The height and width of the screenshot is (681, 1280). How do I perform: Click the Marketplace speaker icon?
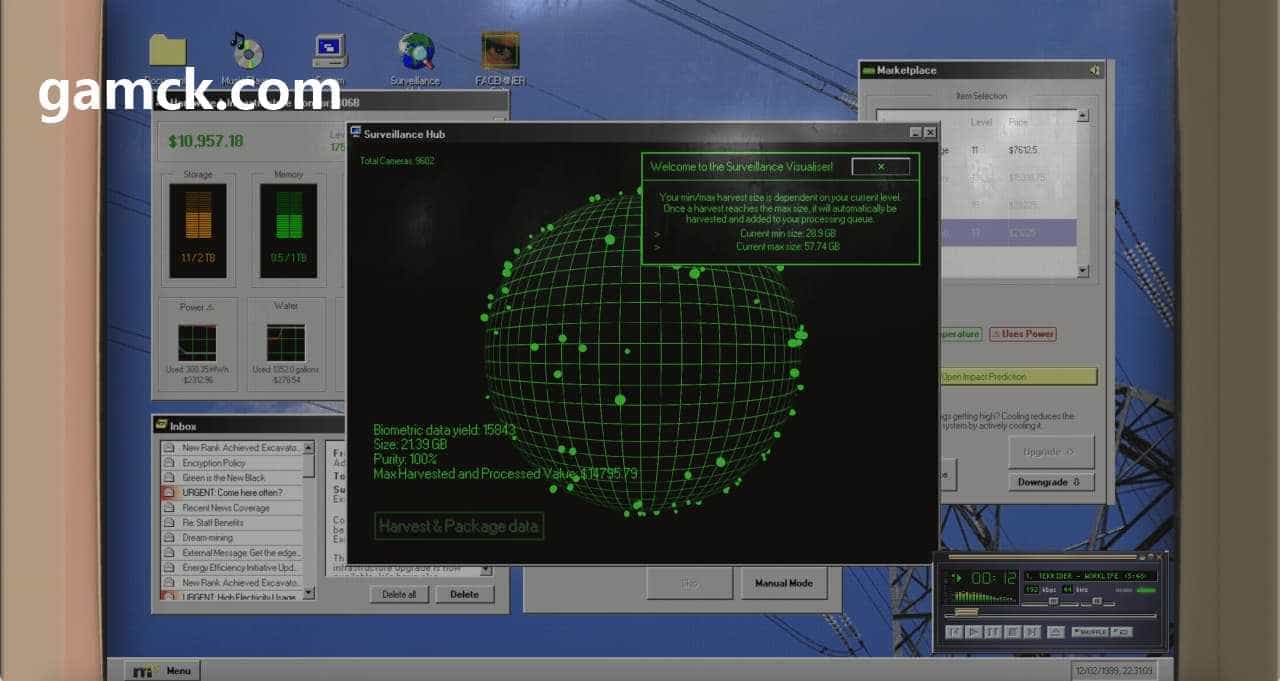coord(1095,70)
